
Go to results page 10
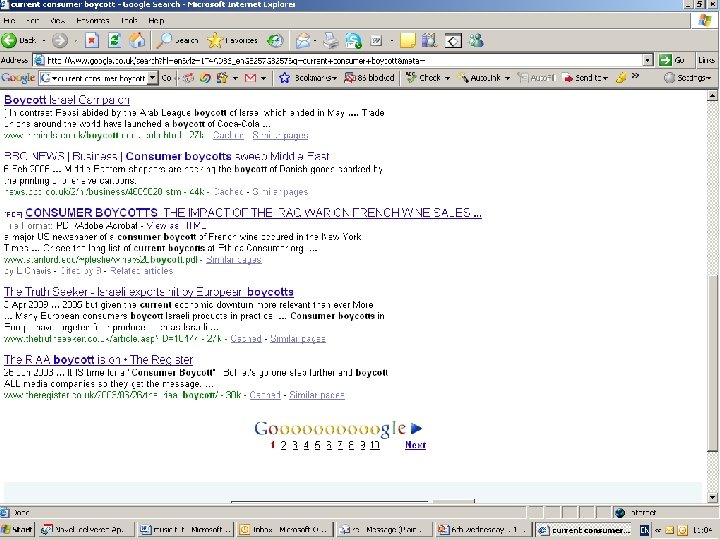click(375, 445)
